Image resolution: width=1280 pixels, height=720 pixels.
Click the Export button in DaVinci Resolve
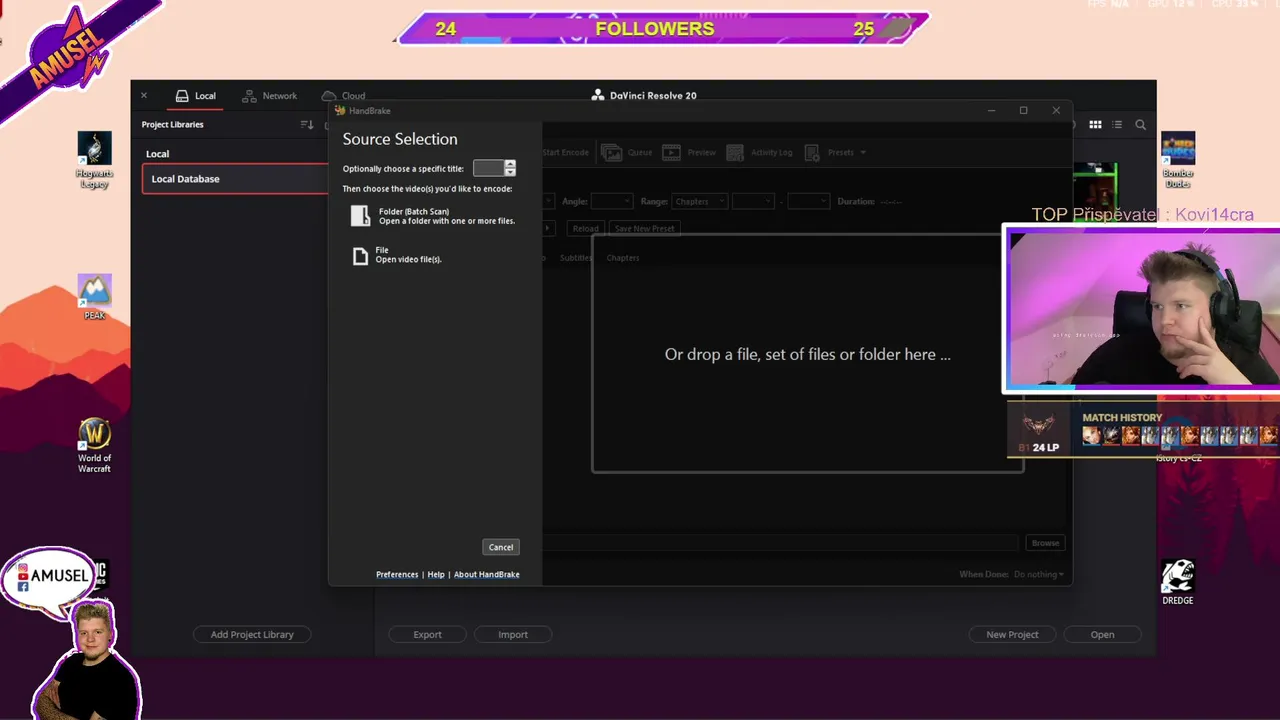(427, 634)
